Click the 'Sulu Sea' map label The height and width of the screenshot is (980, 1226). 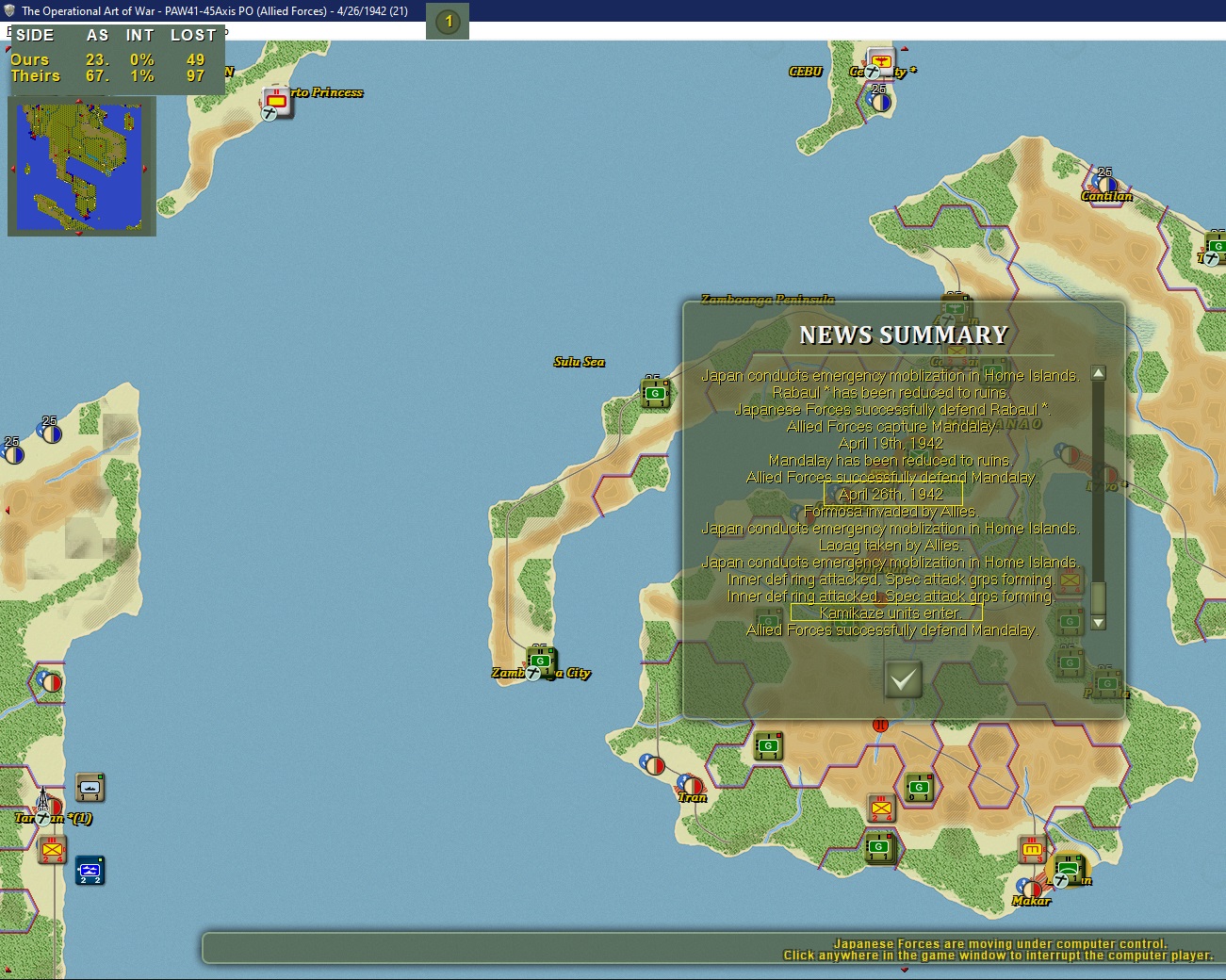(579, 362)
